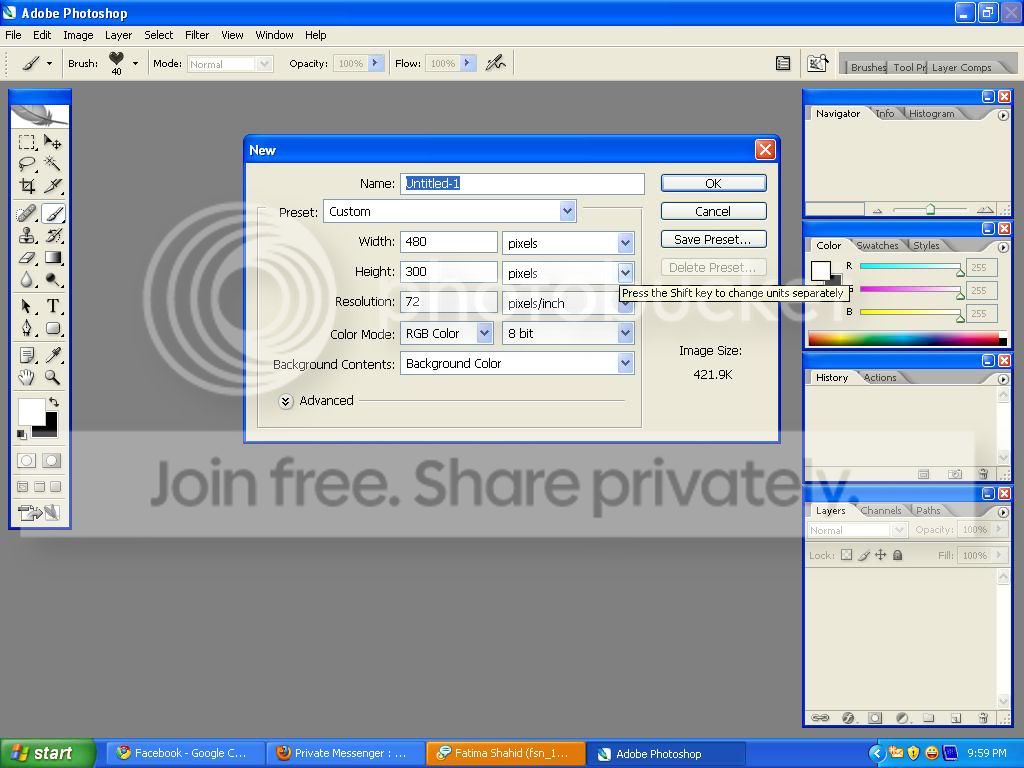The image size is (1024, 768).
Task: Select the Lasso tool
Action: [27, 164]
